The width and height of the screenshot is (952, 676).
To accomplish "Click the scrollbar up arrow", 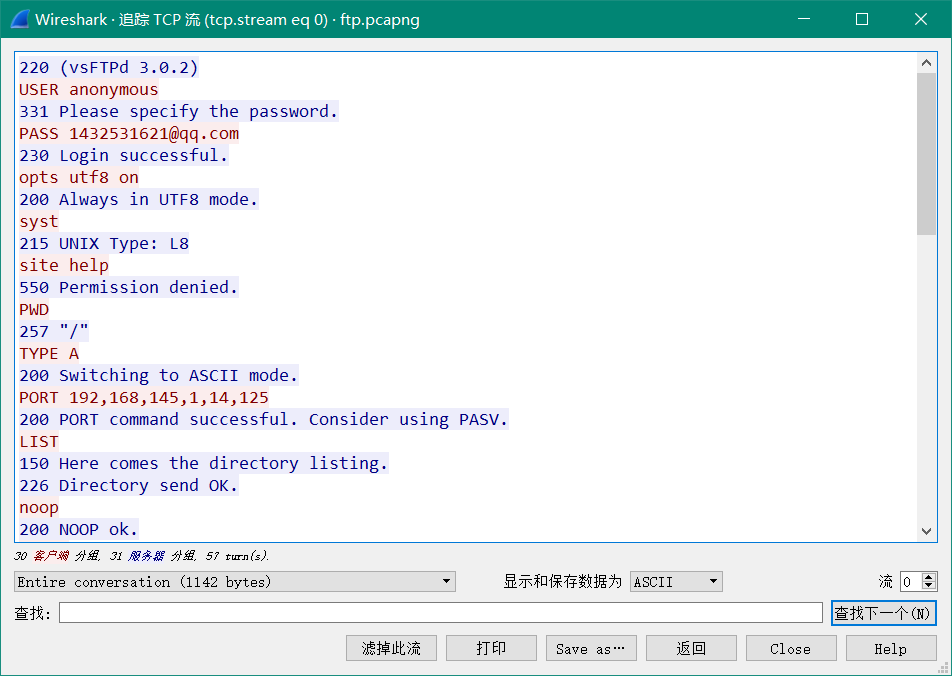I will pyautogui.click(x=926, y=63).
